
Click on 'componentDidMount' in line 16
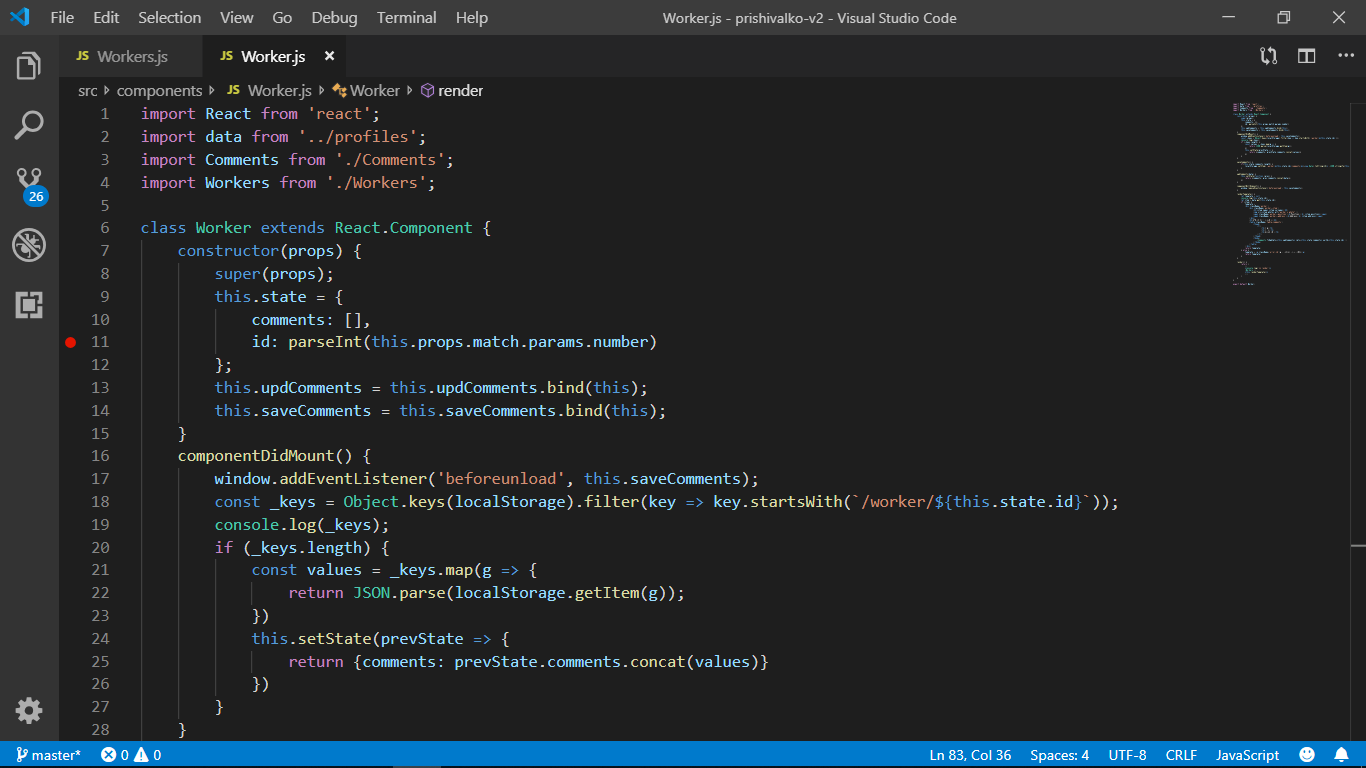257,456
